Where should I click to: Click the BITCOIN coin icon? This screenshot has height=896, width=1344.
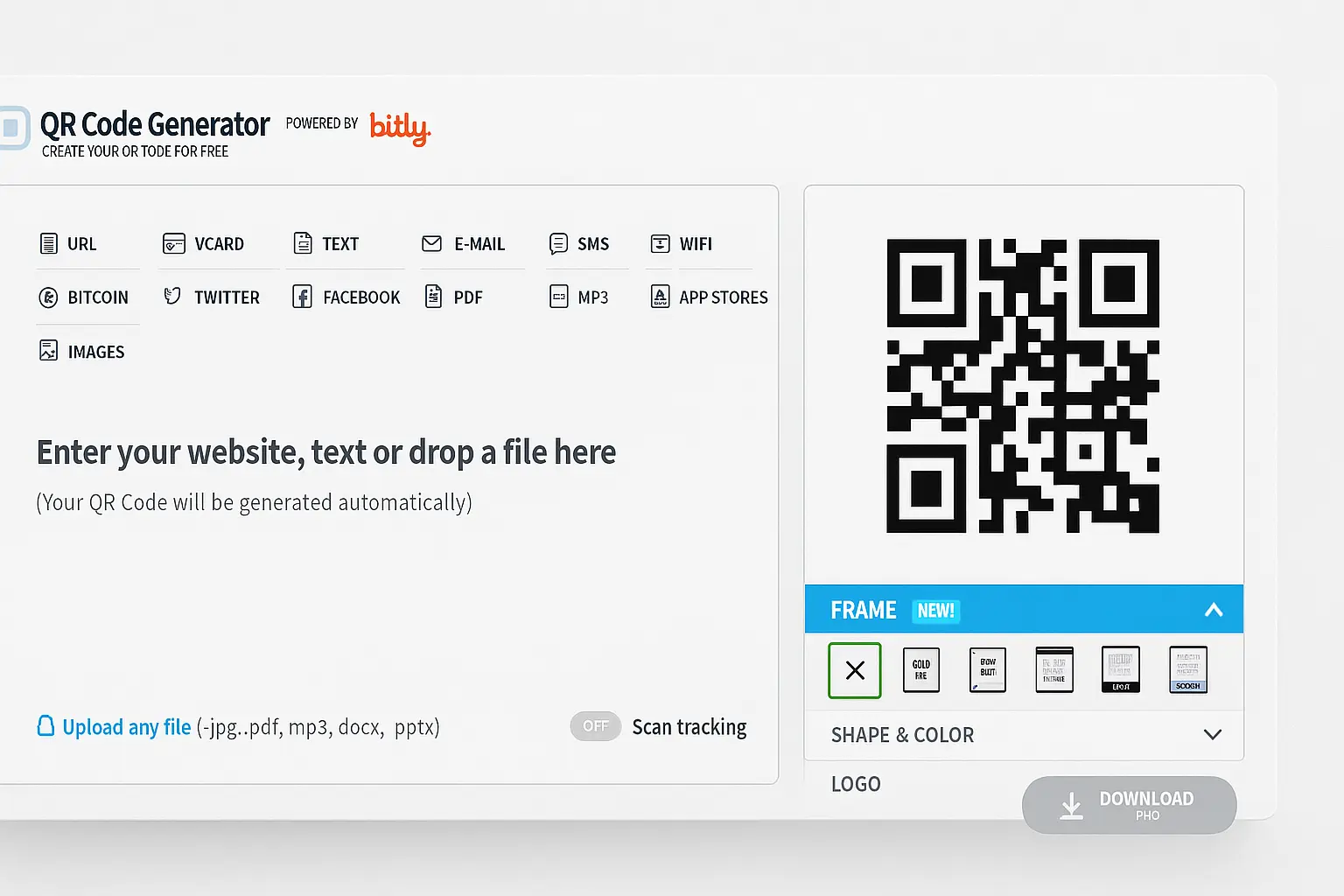[48, 297]
